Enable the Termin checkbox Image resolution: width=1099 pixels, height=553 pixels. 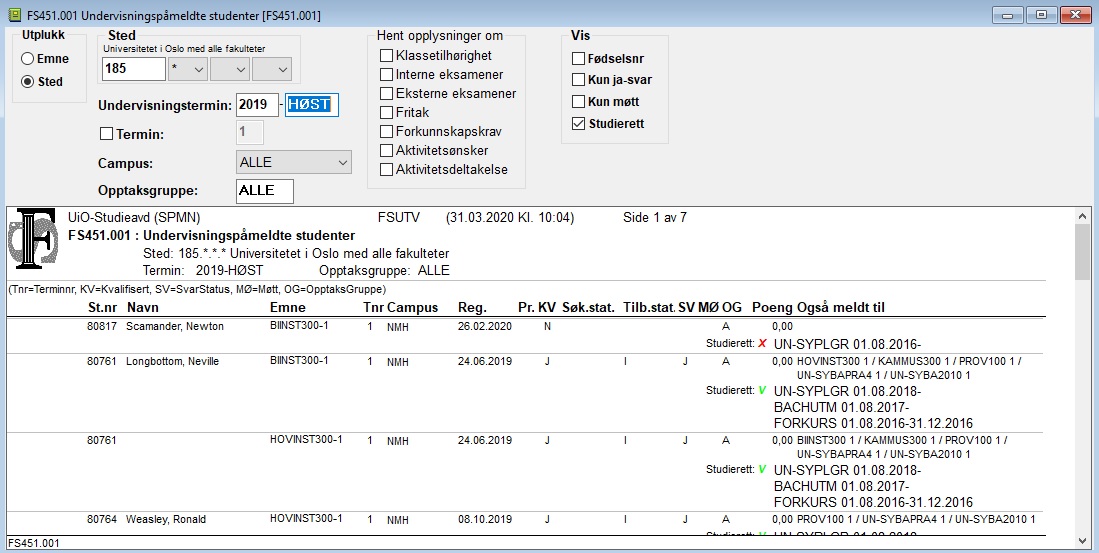click(107, 133)
